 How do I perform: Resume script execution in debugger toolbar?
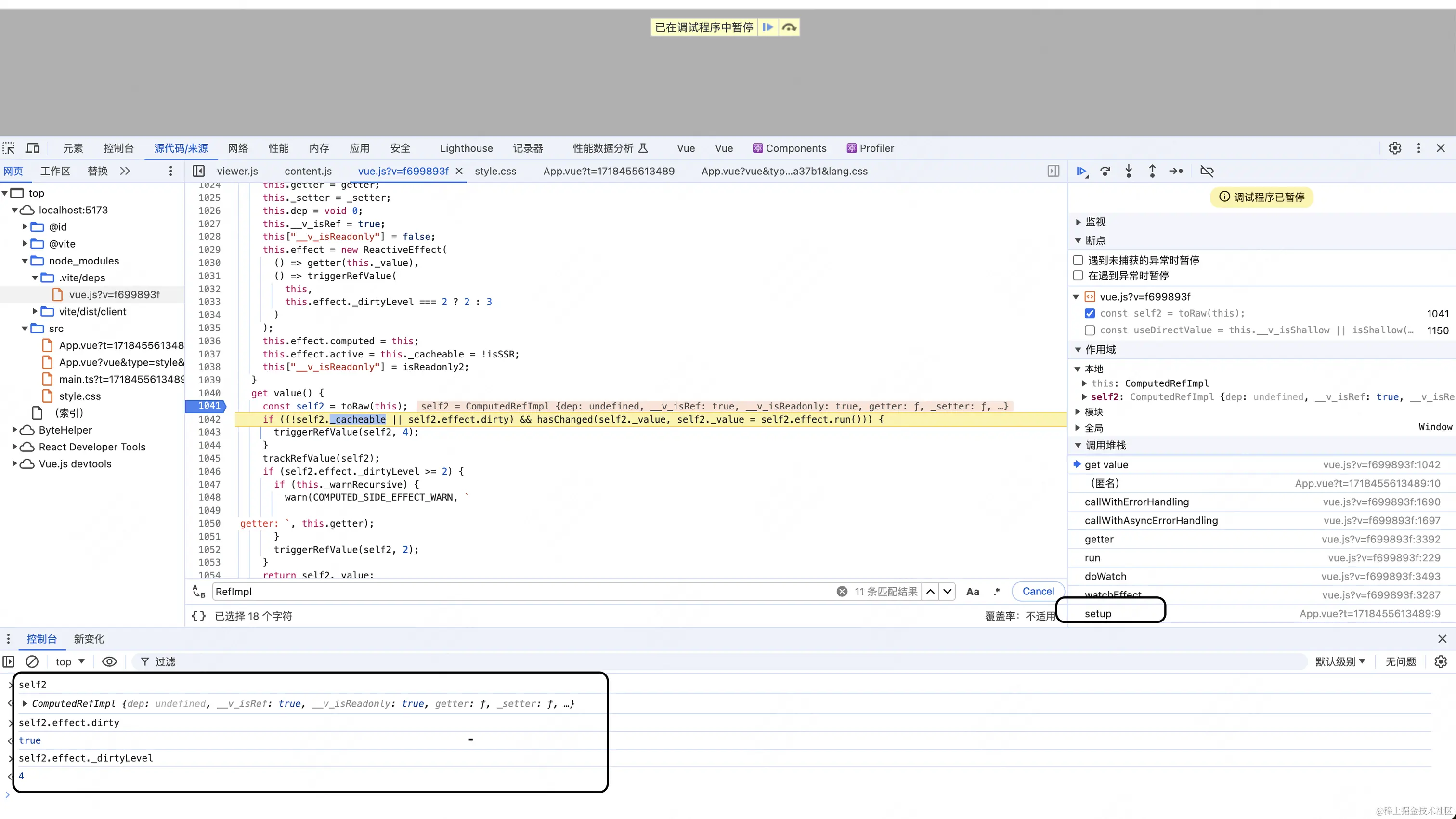pyautogui.click(x=1081, y=172)
